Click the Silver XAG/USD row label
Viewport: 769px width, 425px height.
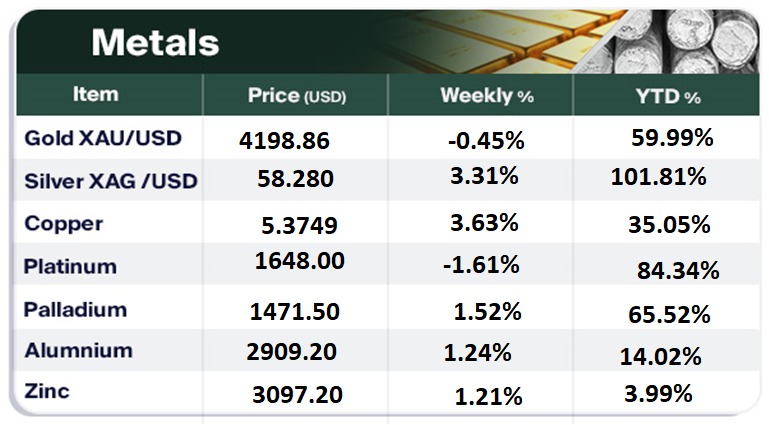(110, 181)
